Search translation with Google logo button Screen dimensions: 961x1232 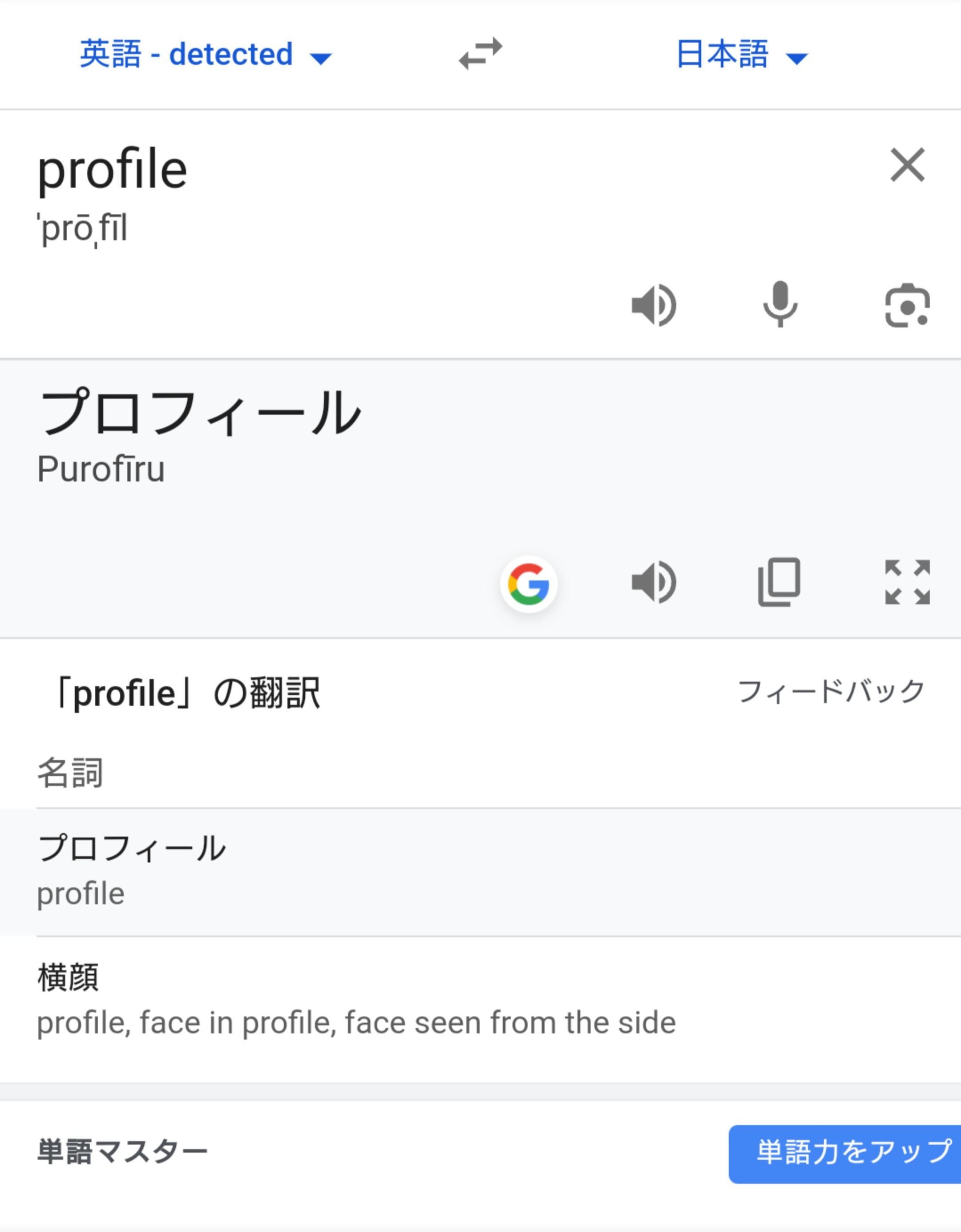tap(529, 584)
